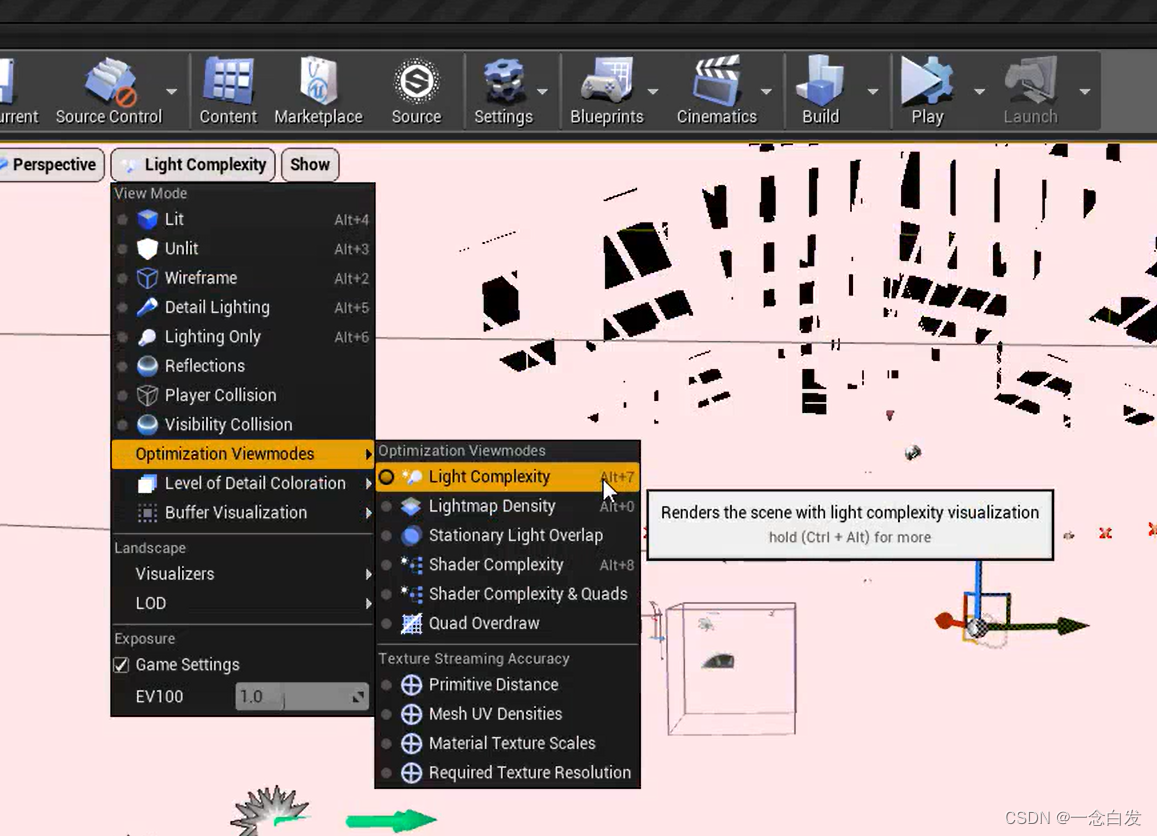Click the Wireframe cube icon

148,278
